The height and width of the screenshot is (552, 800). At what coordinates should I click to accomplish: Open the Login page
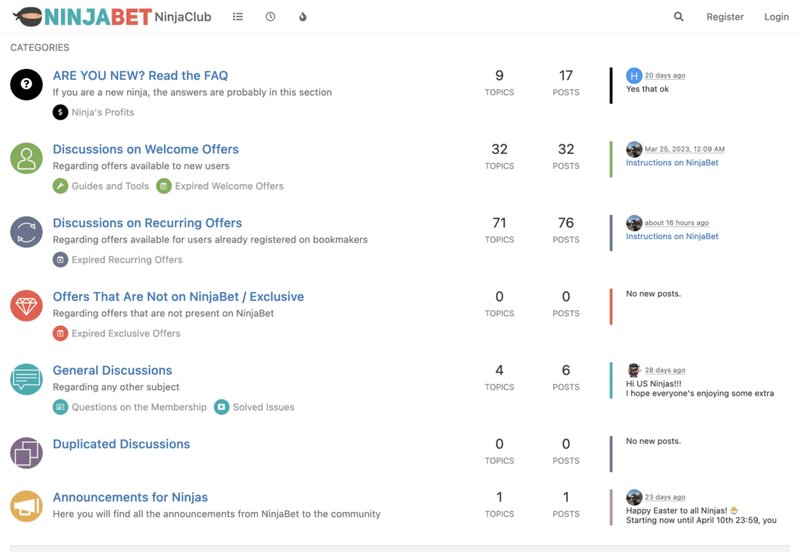pos(776,17)
